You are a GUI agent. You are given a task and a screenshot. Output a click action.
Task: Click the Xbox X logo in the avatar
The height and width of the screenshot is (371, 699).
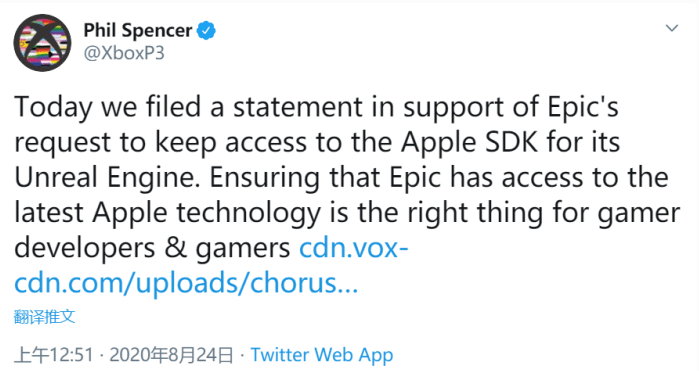point(42,42)
